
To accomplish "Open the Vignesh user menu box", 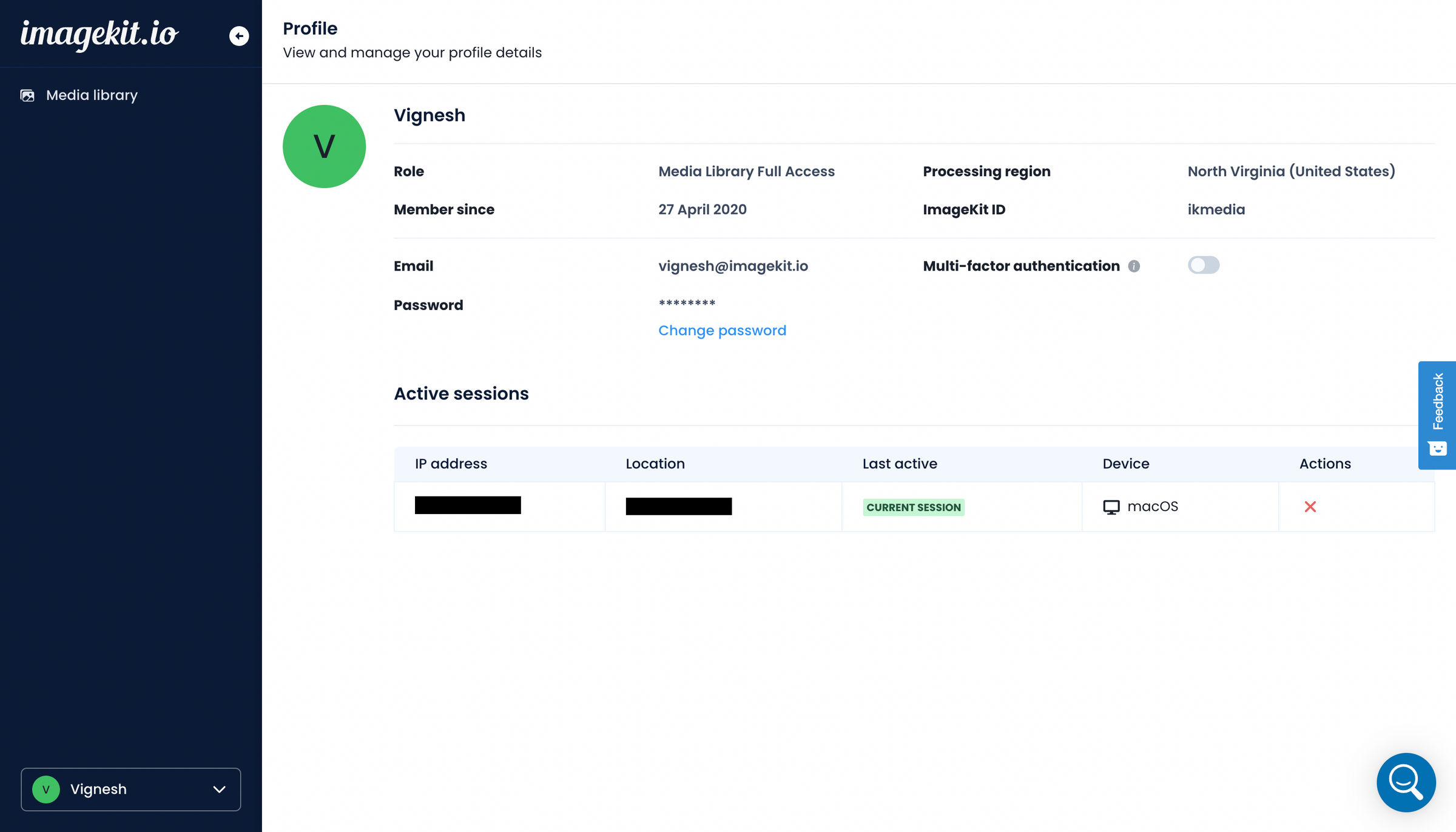I will pos(130,790).
